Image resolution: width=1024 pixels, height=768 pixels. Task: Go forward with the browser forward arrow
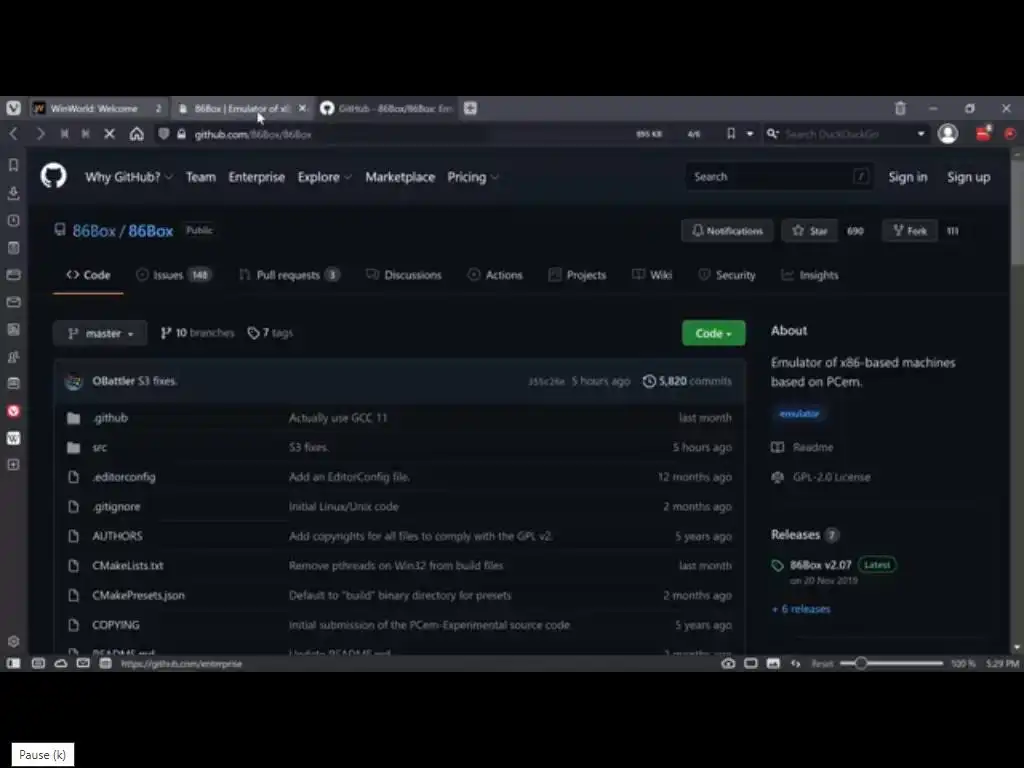point(40,134)
